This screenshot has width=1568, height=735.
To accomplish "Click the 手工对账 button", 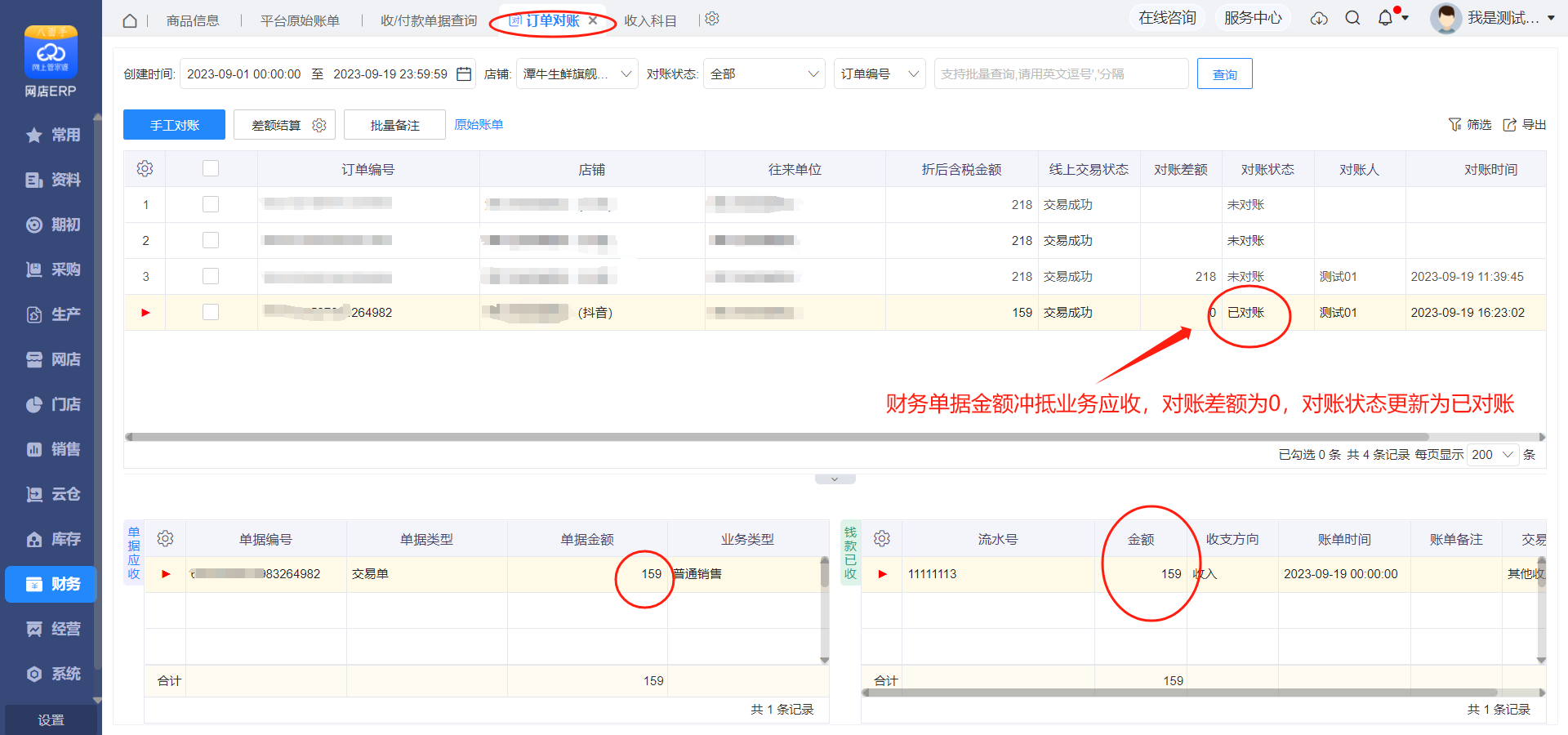I will (x=174, y=125).
